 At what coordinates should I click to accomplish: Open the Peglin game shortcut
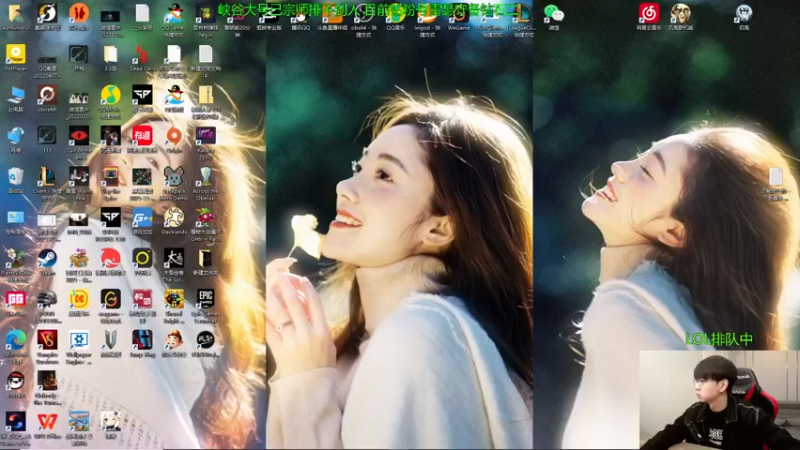205,14
